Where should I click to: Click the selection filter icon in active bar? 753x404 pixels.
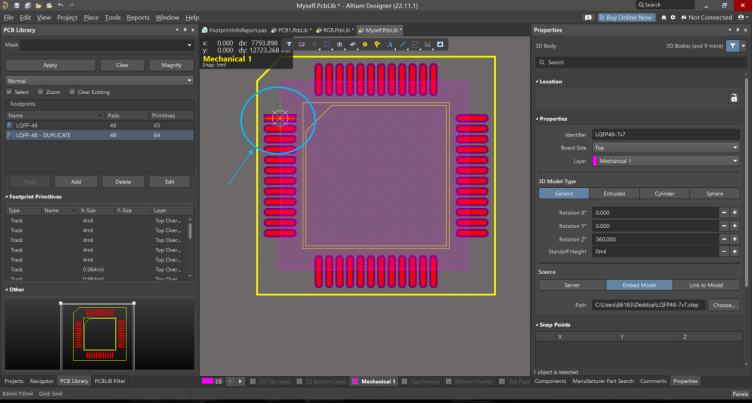click(289, 45)
